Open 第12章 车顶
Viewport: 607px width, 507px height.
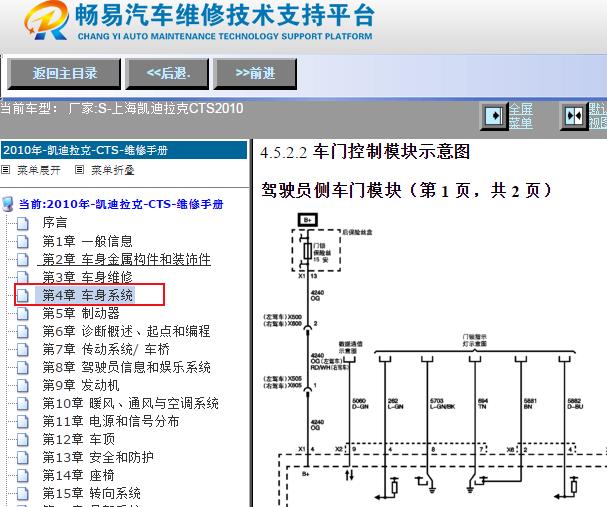pos(79,439)
